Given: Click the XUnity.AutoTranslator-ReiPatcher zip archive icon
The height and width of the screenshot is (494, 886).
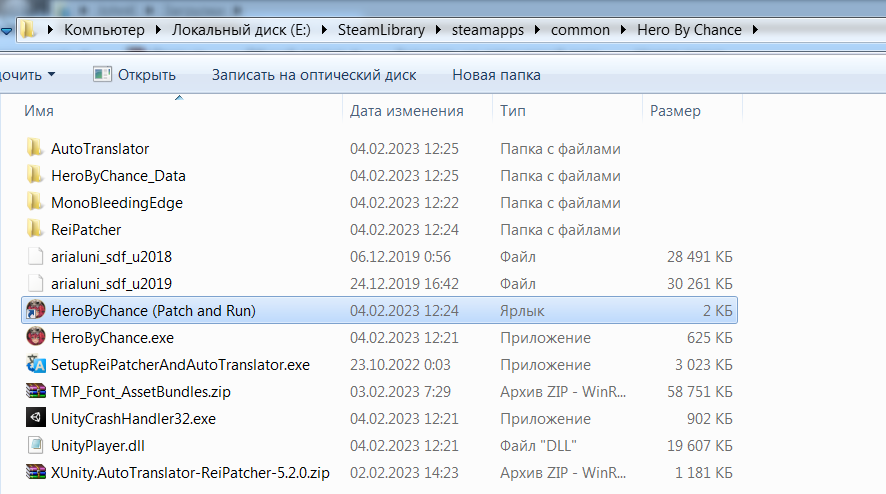Looking at the screenshot, I should coord(35,473).
